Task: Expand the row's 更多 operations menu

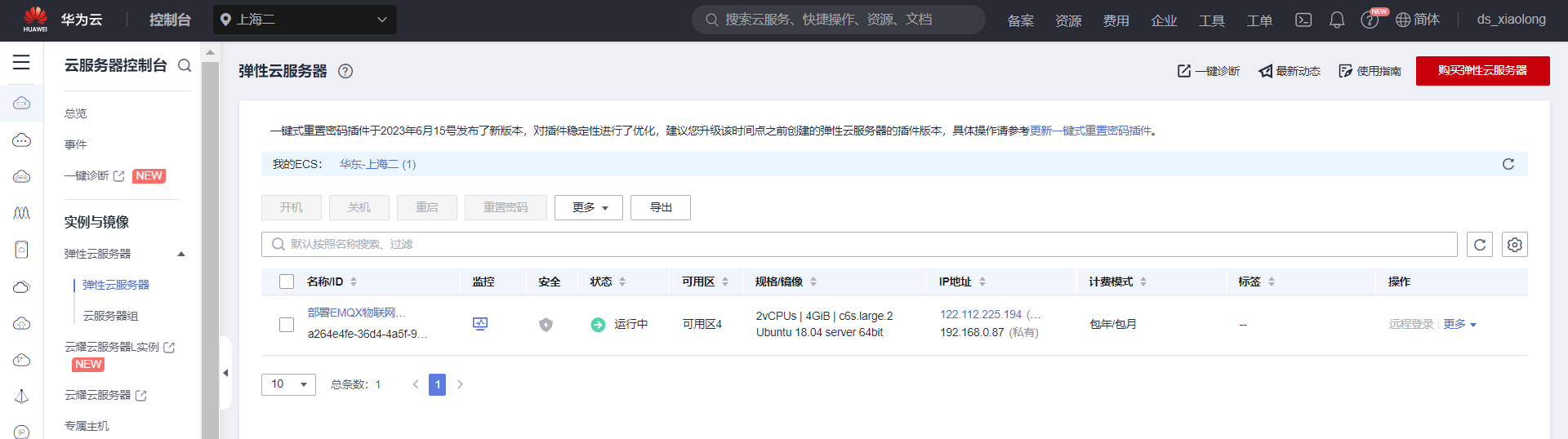Action: (1459, 324)
